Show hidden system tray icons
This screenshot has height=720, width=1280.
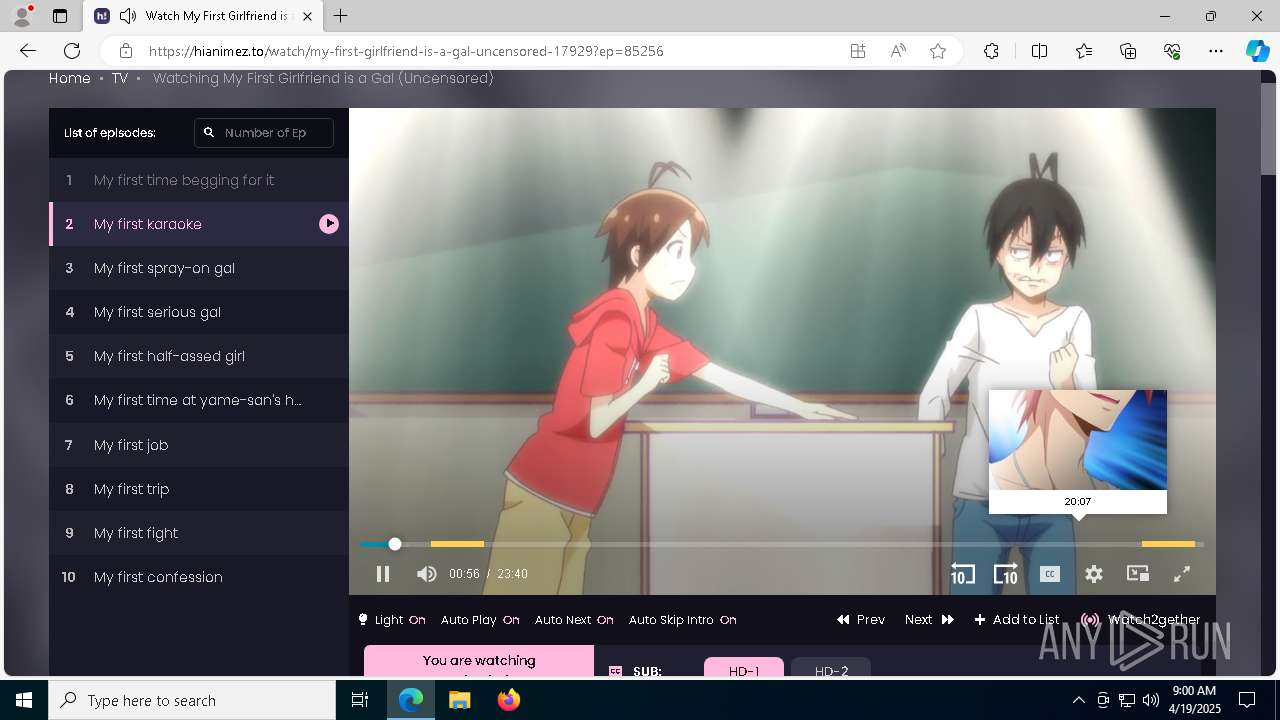1078,700
